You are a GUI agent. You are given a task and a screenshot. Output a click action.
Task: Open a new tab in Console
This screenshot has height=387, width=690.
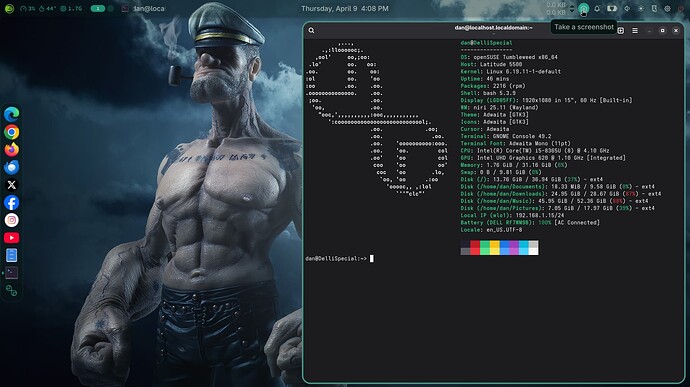click(620, 30)
